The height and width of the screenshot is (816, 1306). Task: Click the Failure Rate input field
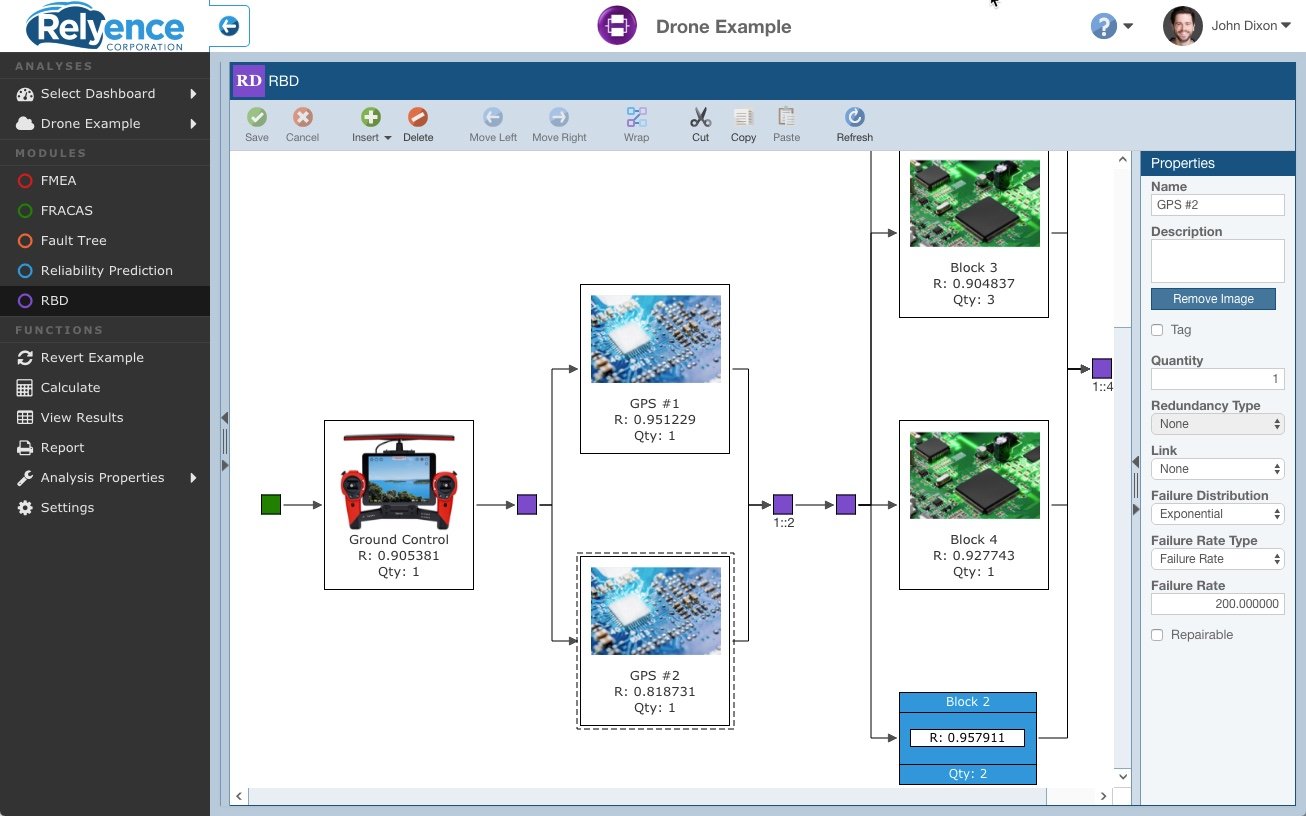pos(1216,604)
